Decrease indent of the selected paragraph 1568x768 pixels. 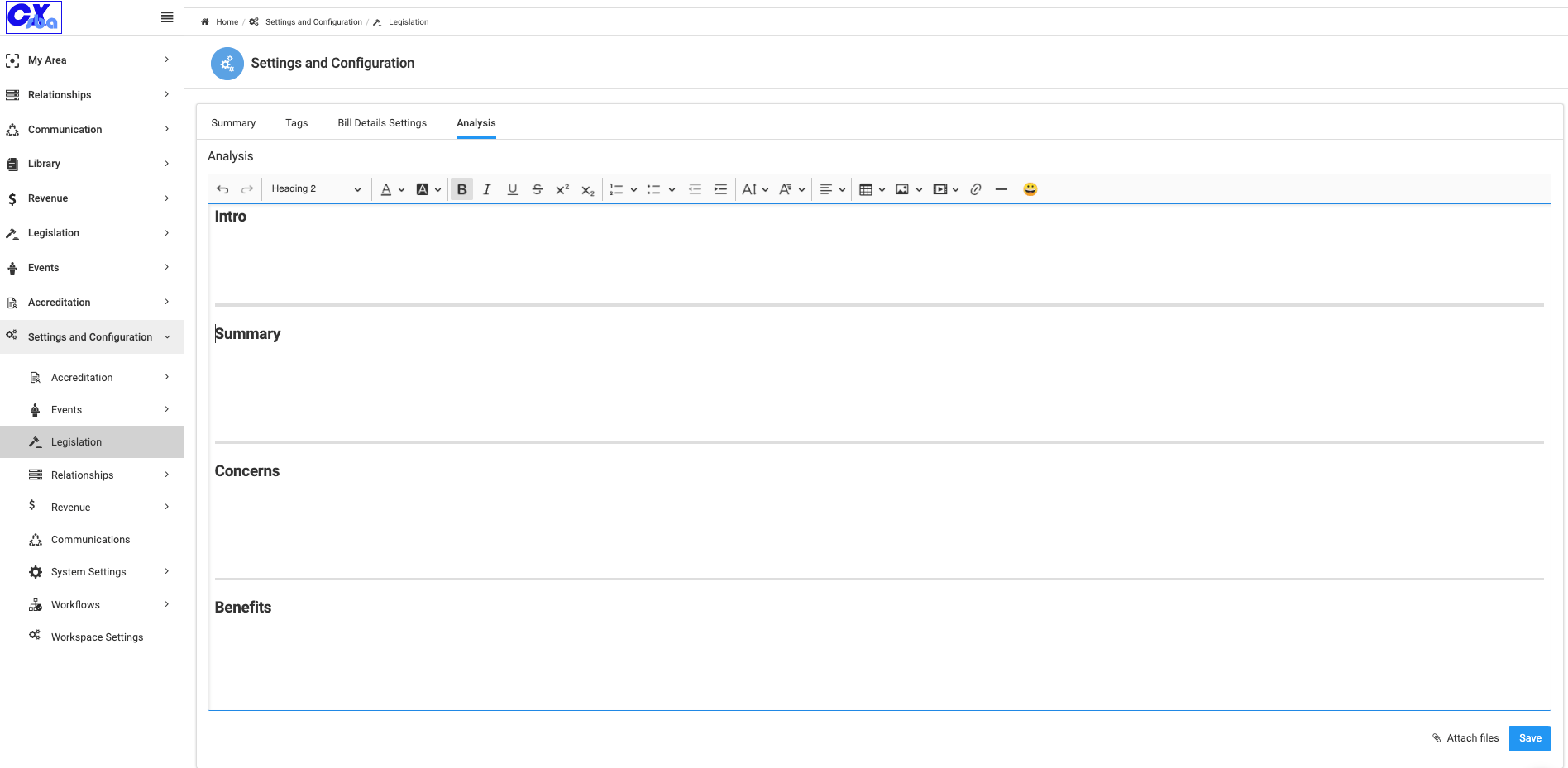tap(695, 189)
